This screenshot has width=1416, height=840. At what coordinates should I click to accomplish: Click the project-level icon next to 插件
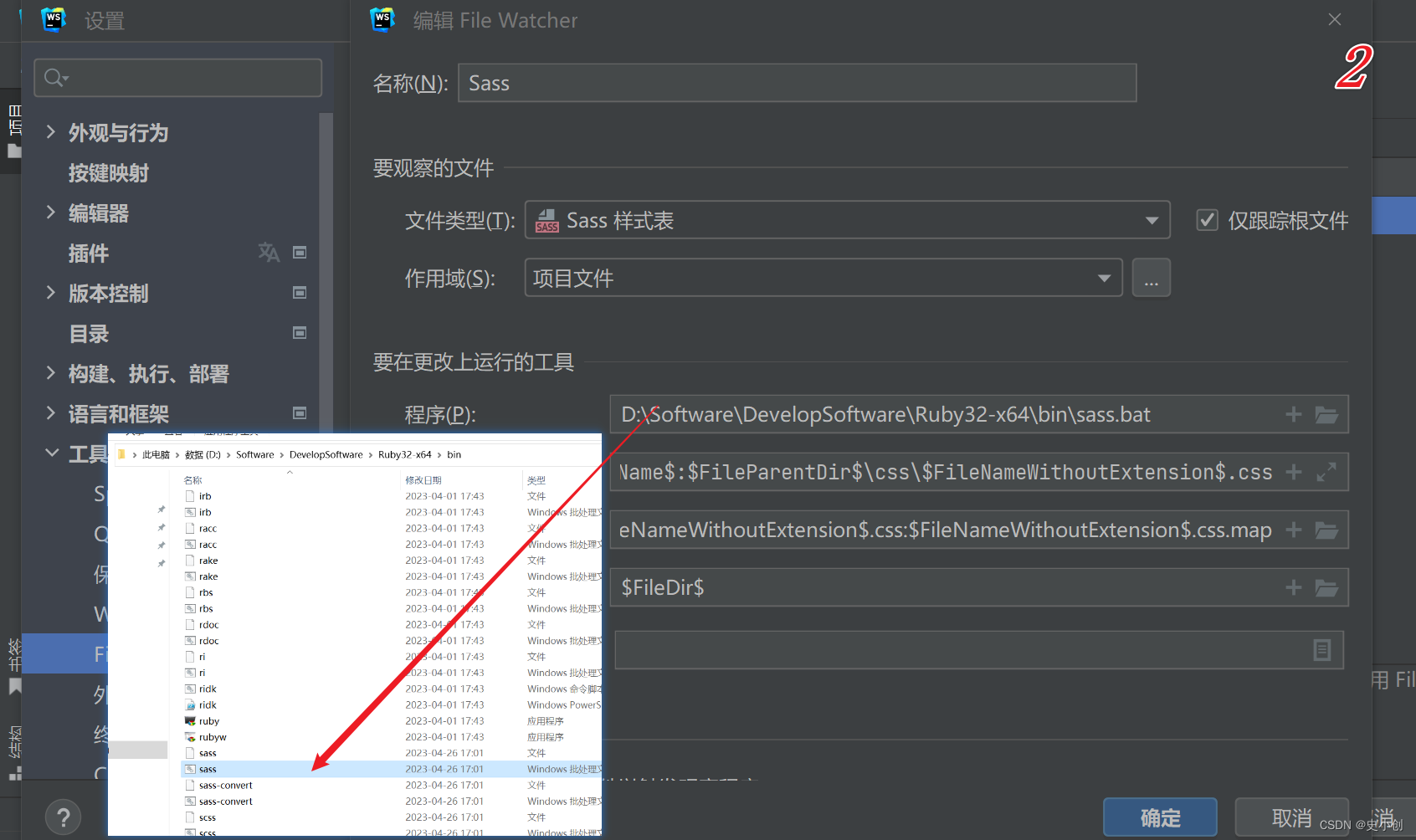300,252
